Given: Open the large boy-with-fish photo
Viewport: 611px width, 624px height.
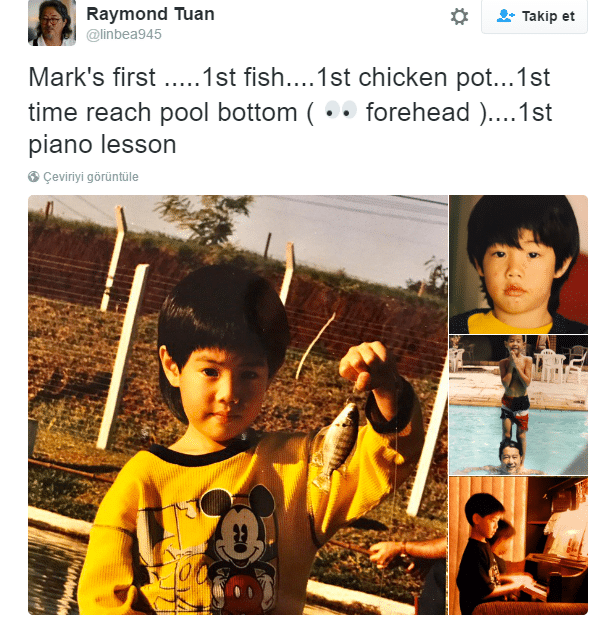Looking at the screenshot, I should [238, 405].
